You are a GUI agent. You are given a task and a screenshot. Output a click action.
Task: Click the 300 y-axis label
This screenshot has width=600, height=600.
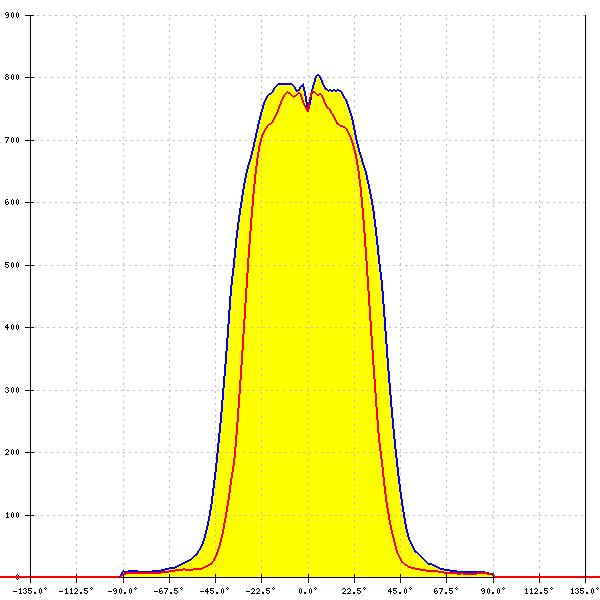tap(12, 390)
